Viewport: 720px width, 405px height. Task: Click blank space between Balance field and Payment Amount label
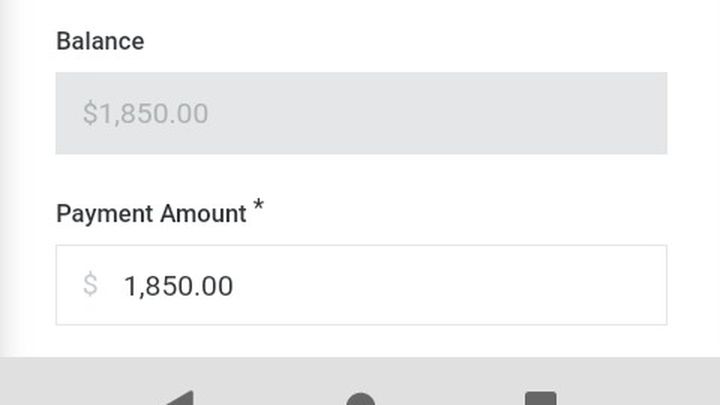360,176
